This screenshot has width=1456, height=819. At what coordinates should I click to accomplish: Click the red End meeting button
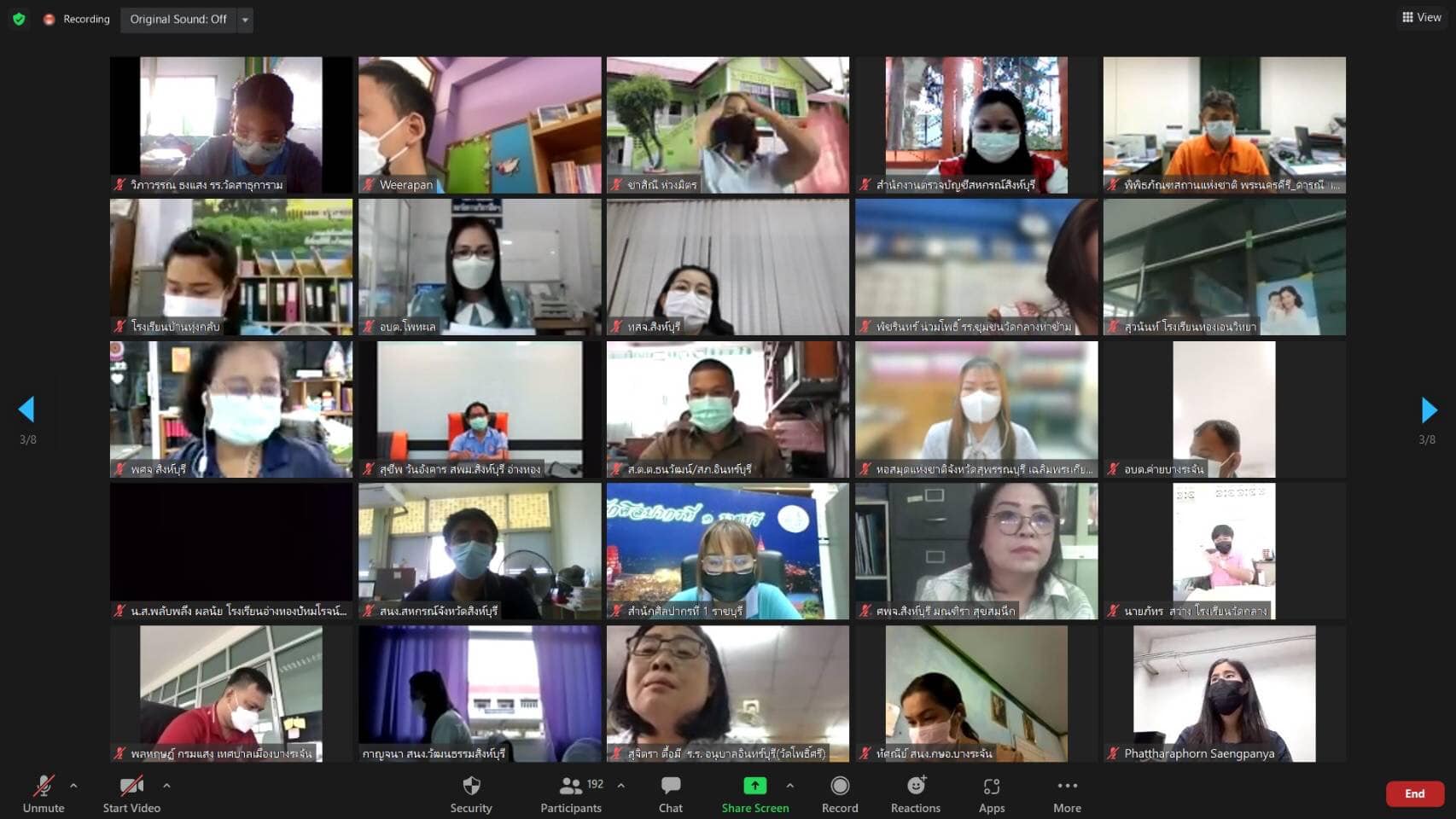coord(1414,793)
